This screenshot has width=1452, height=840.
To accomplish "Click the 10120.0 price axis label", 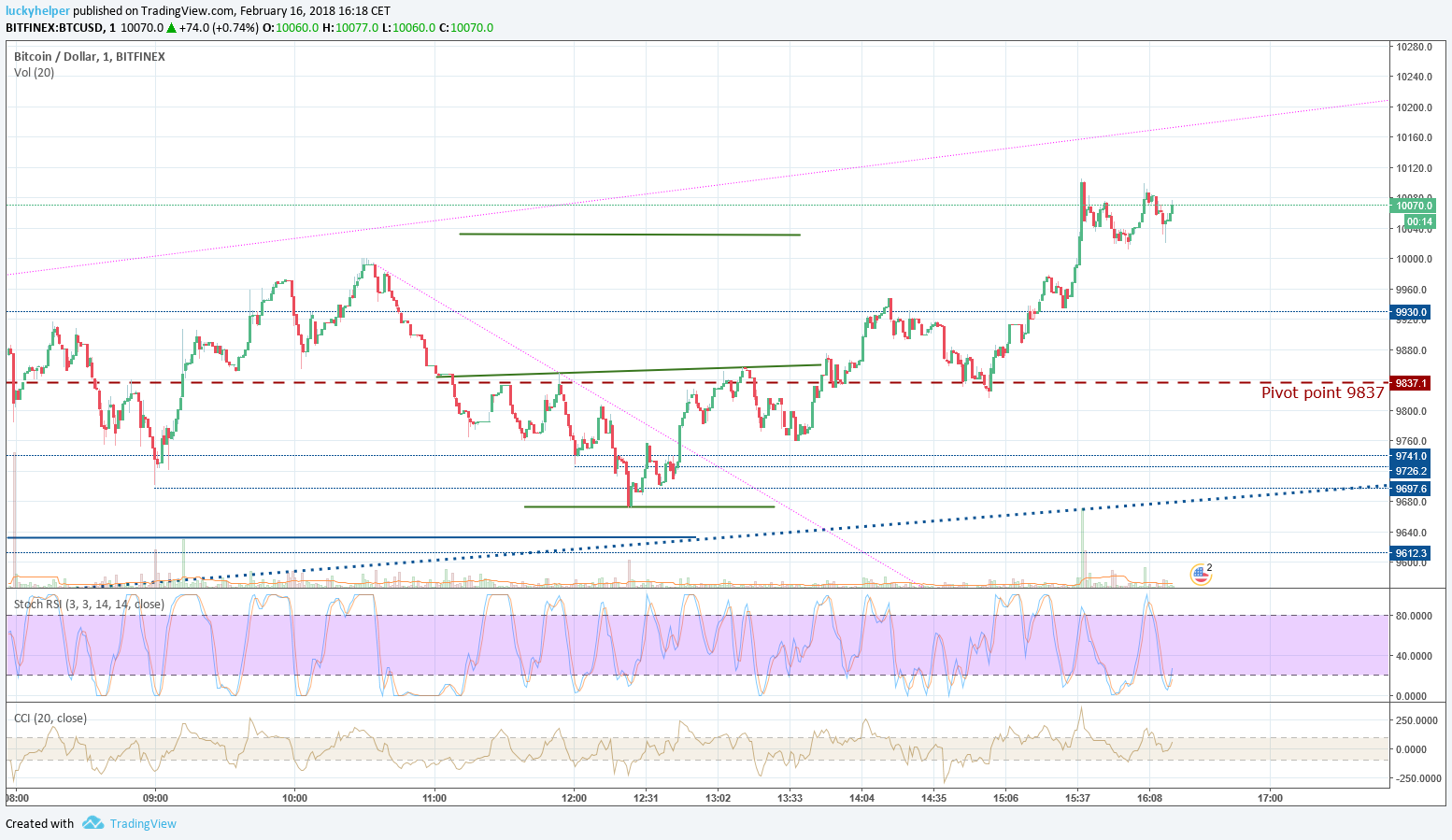I will click(1415, 168).
